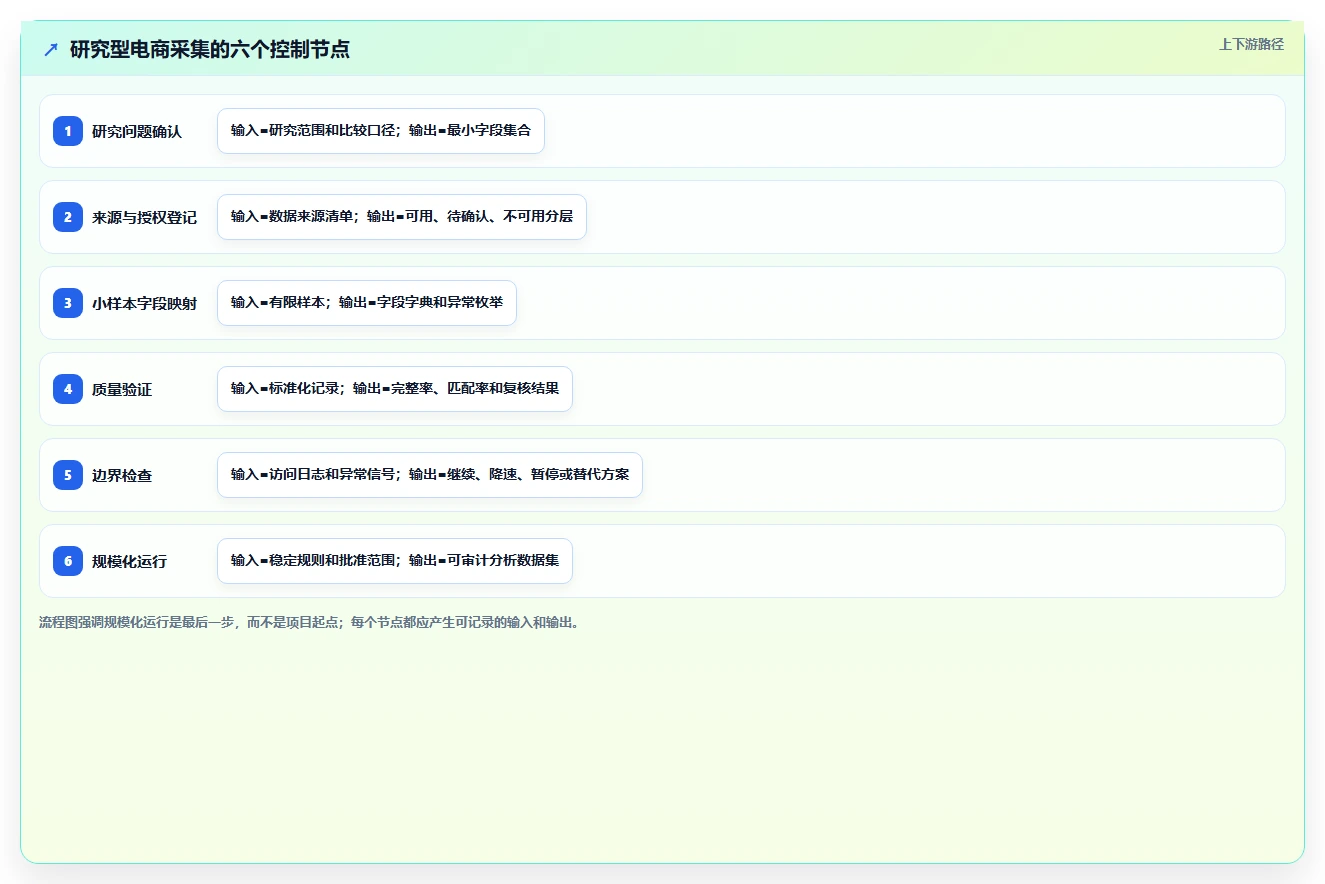Screen dimensions: 1325x884
Task: Select step number badge 3
Action: pyautogui.click(x=68, y=303)
